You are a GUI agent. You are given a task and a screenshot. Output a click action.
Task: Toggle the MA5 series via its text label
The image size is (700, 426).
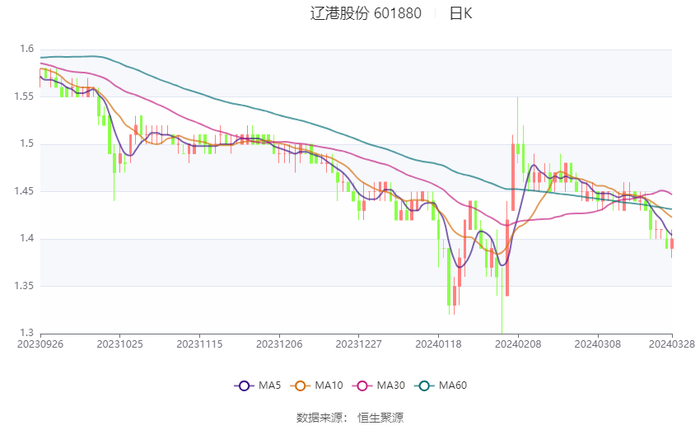268,386
